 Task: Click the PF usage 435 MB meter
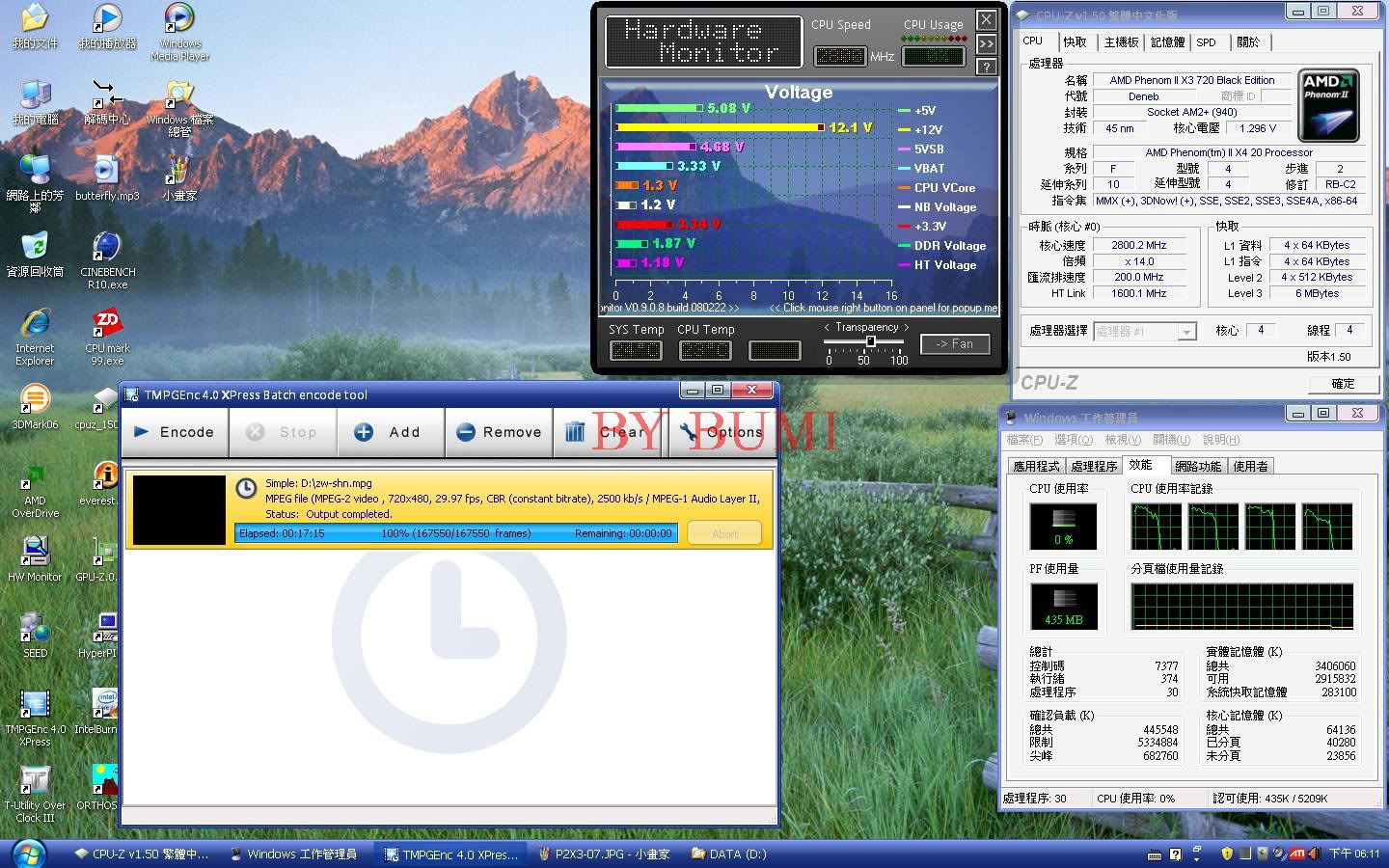pos(1063,608)
